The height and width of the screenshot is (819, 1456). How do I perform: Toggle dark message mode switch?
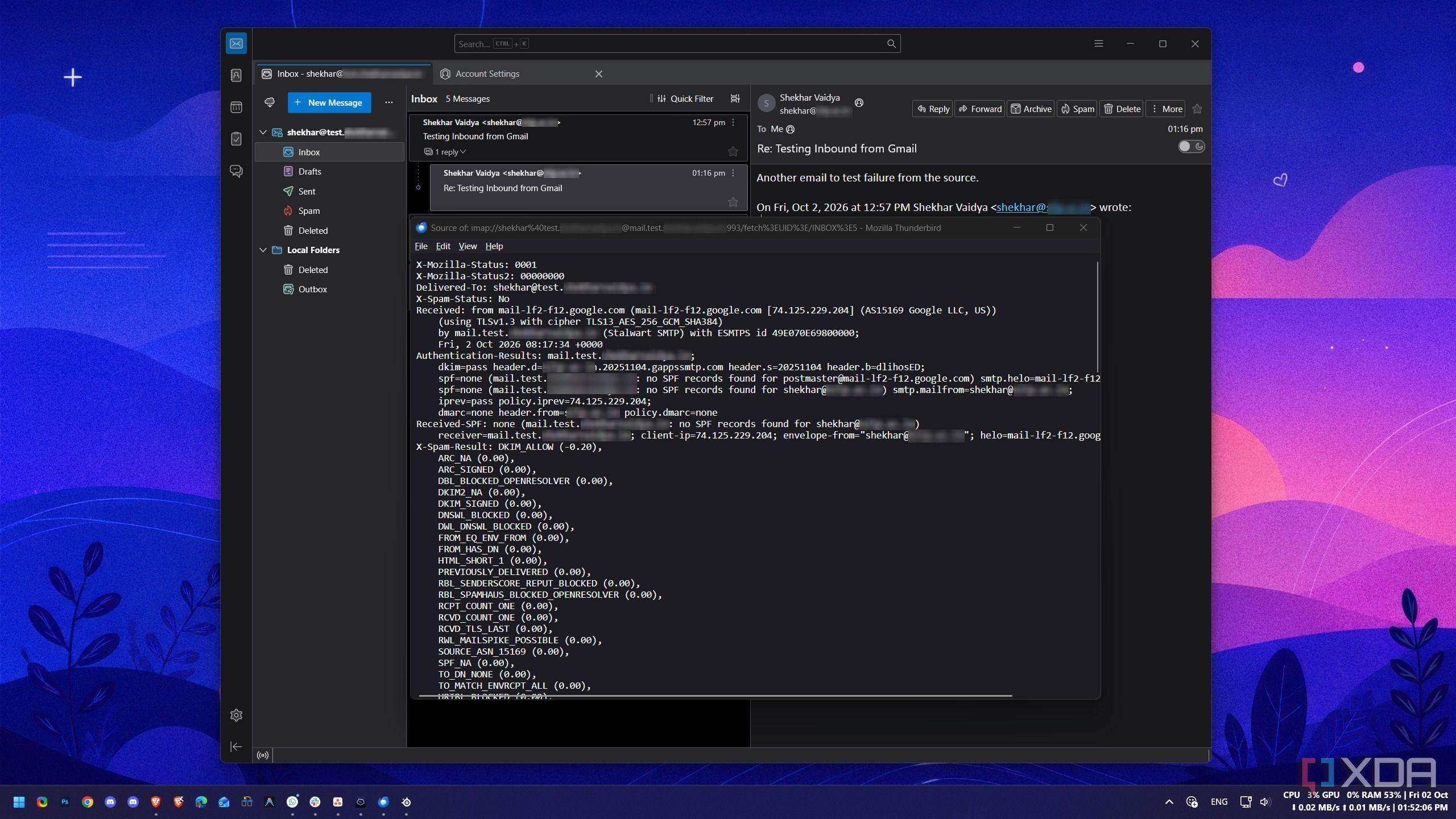[x=1191, y=147]
